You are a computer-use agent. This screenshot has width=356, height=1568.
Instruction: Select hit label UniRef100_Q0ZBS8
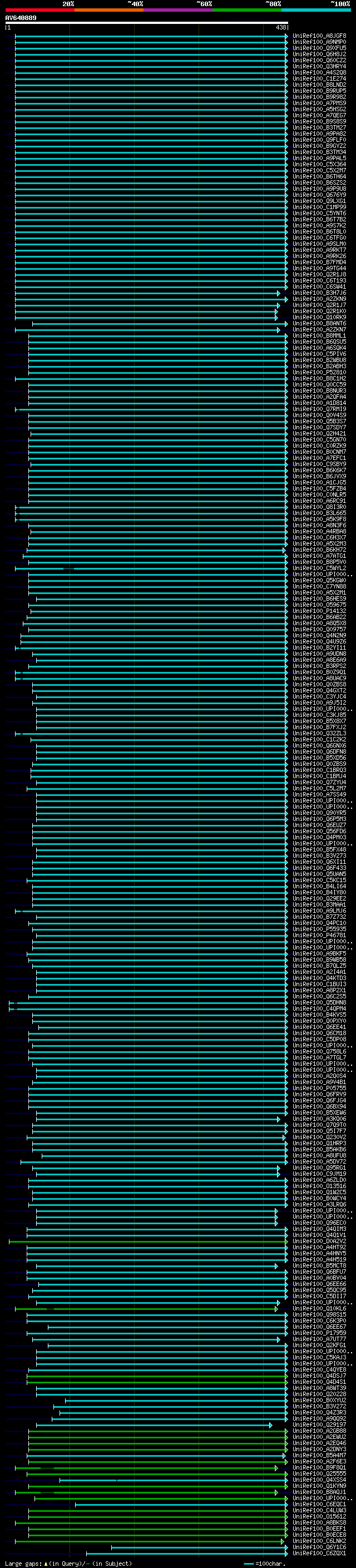319,684
